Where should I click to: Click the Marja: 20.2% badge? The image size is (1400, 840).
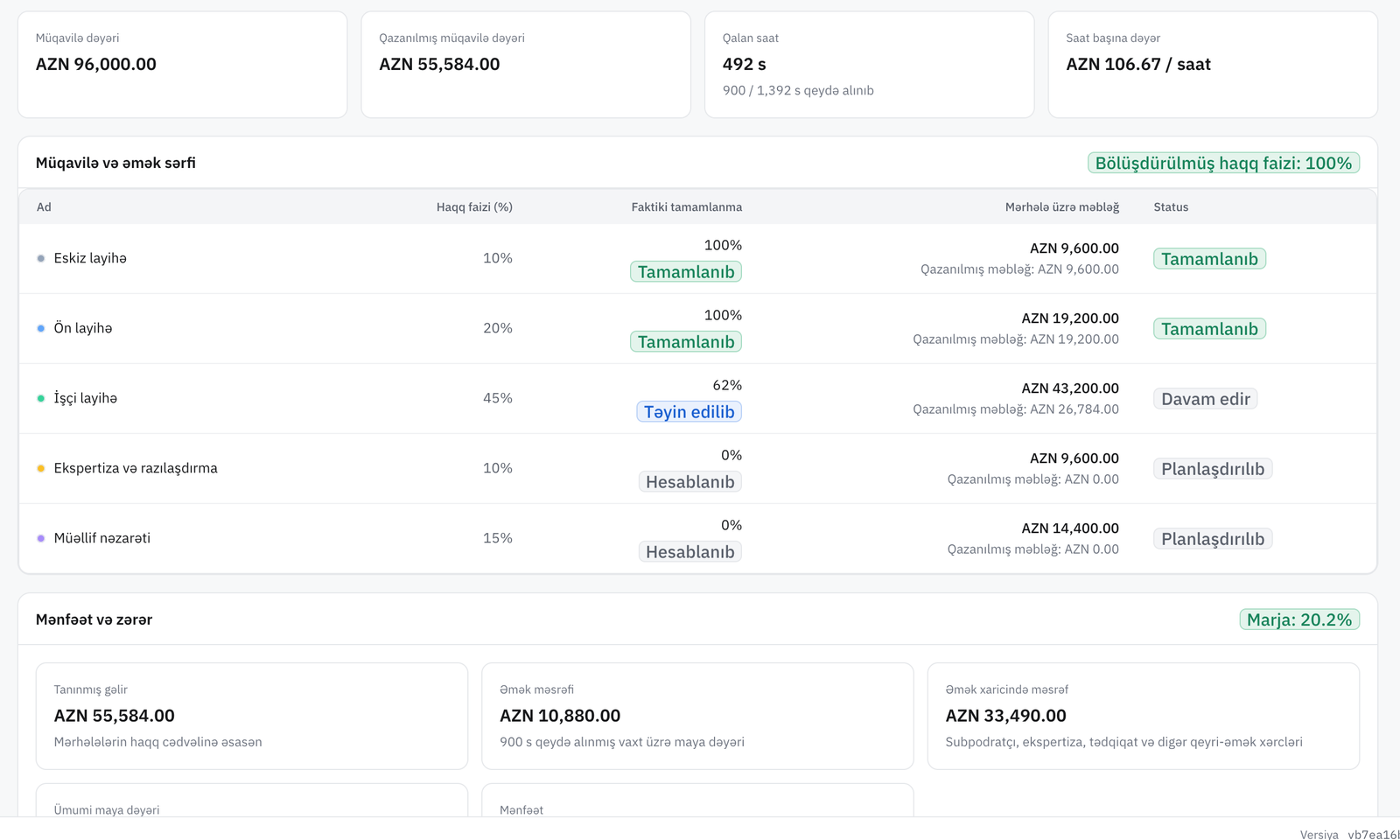1299,619
